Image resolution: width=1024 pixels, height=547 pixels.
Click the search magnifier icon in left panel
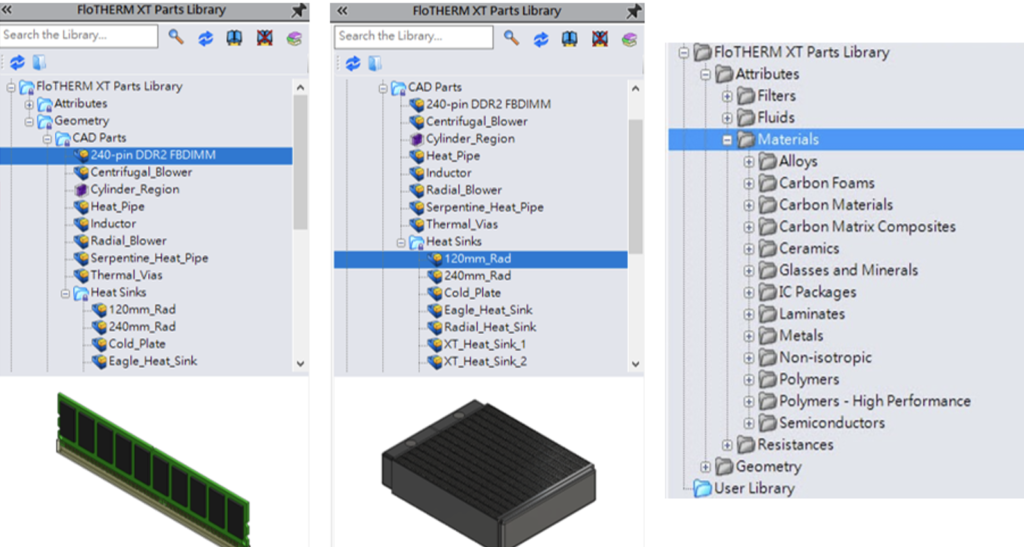(x=176, y=37)
